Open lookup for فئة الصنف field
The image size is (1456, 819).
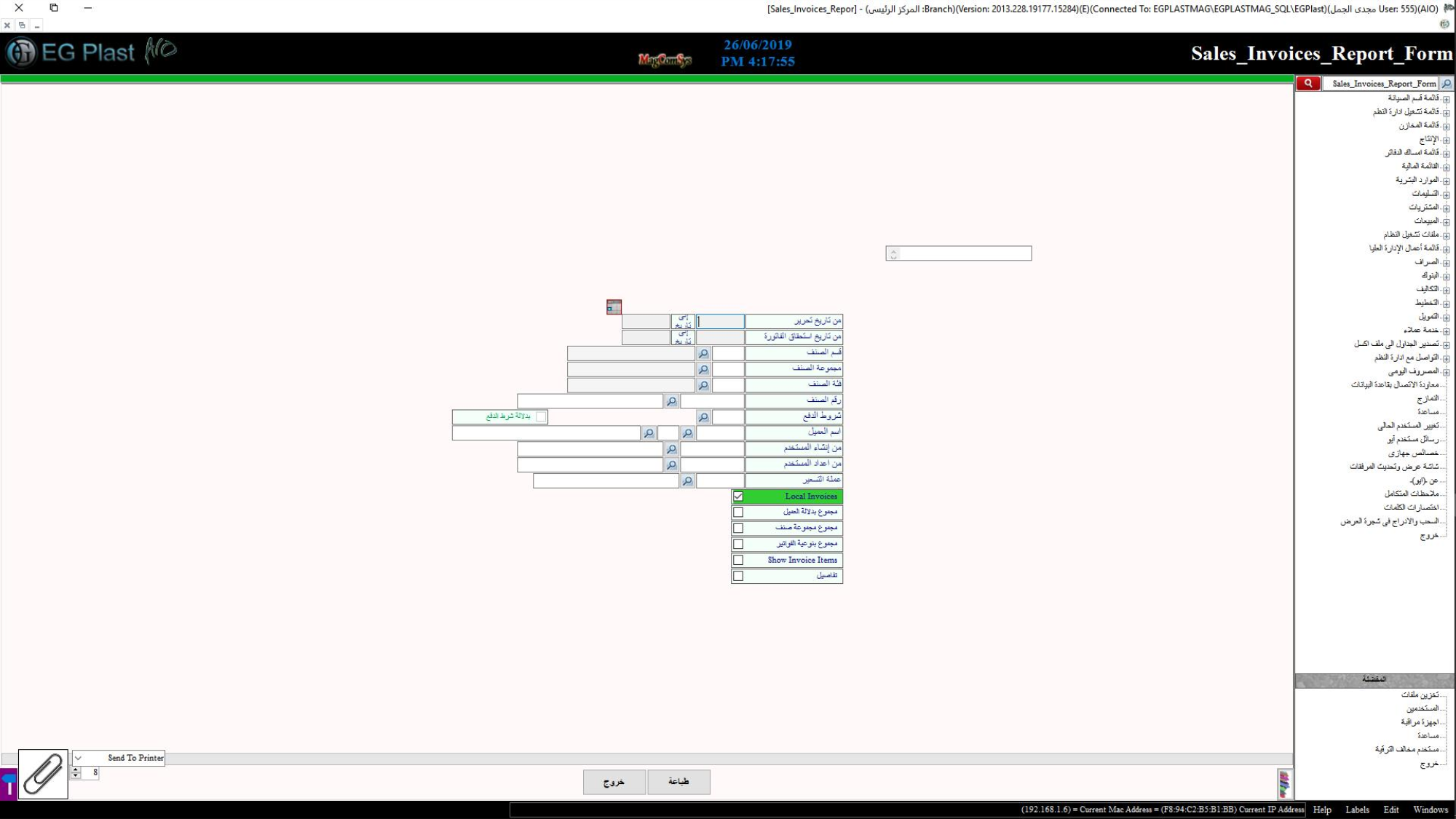[703, 386]
